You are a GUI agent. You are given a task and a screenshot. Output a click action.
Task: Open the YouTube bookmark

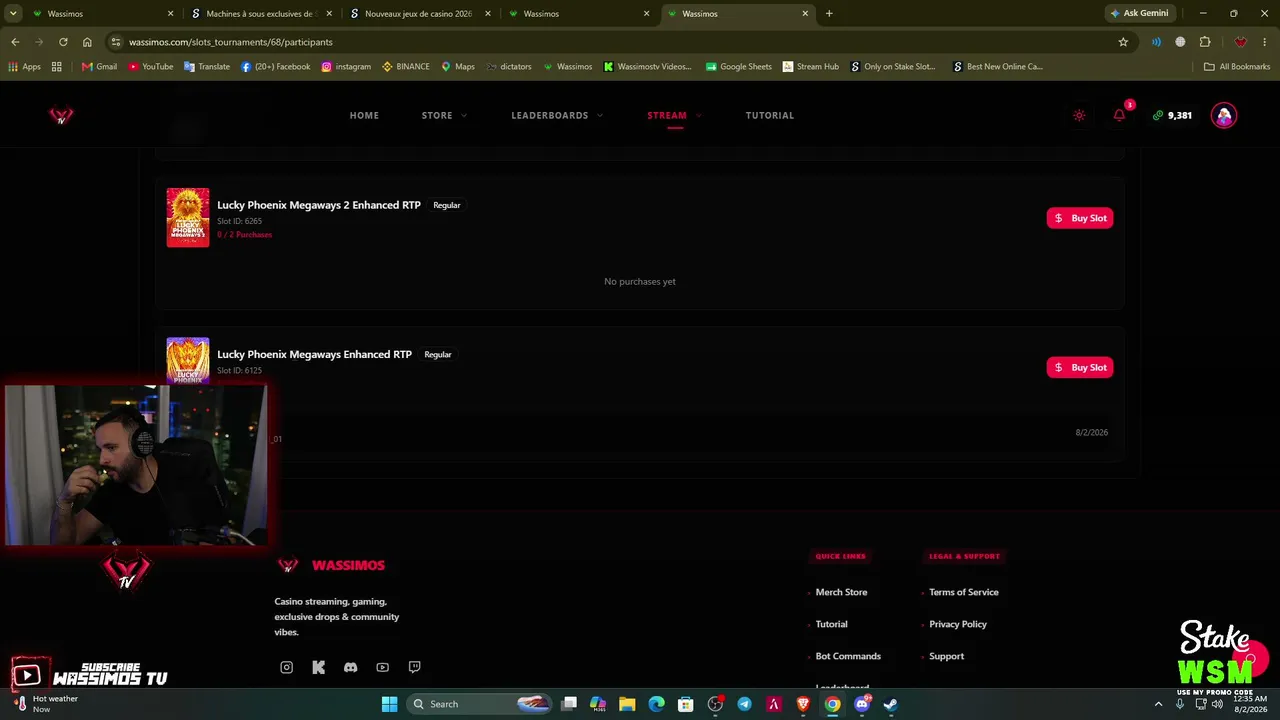(x=150, y=66)
